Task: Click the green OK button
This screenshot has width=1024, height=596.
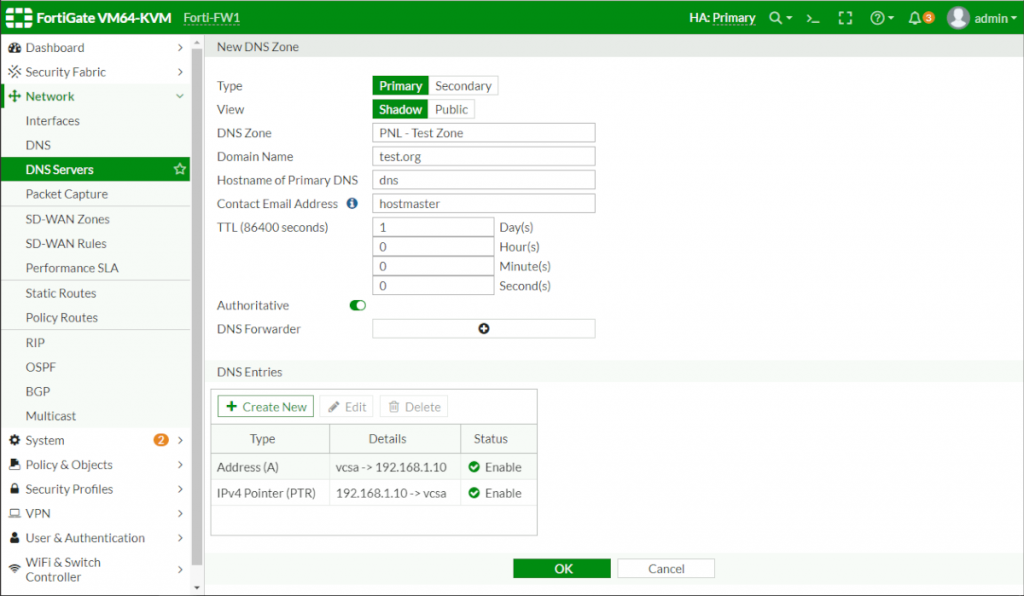Action: click(x=562, y=568)
